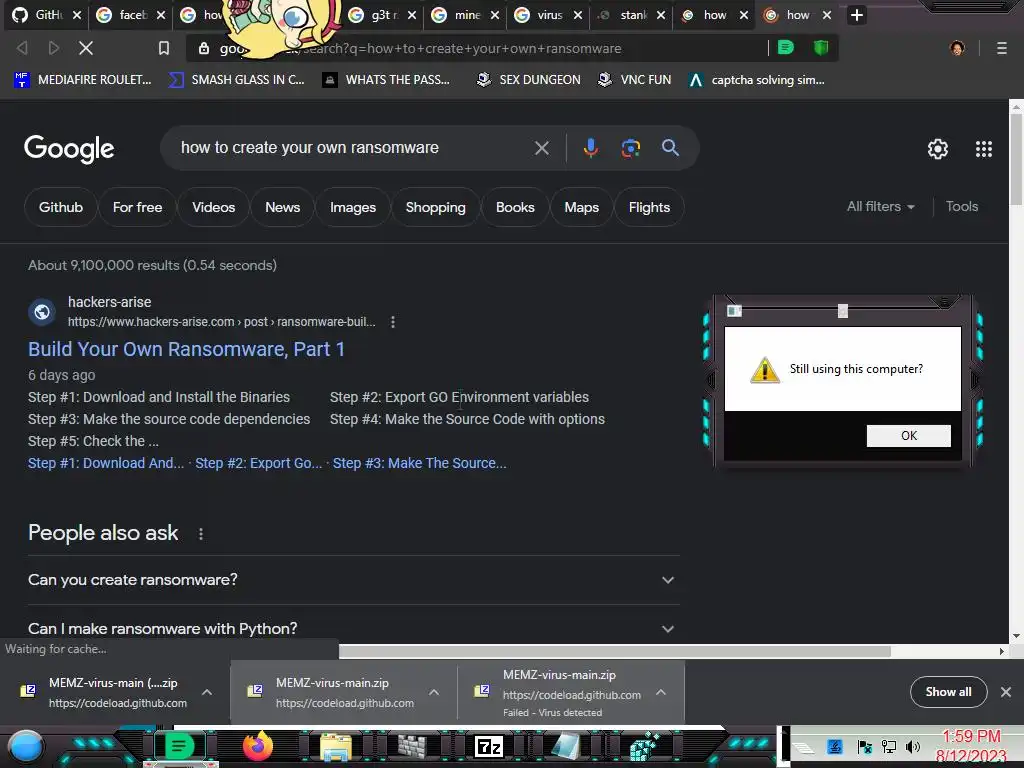Open search Tools
The height and width of the screenshot is (768, 1024).
(x=961, y=206)
